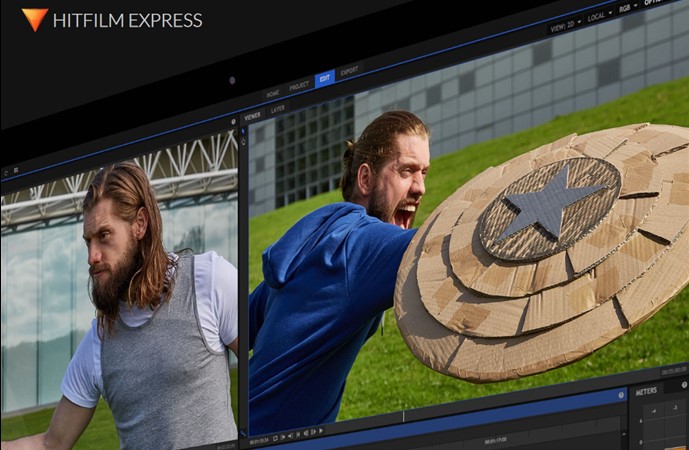This screenshot has height=450, width=689.
Task: Click the orange HitFilm triangle logo
Action: 34,19
